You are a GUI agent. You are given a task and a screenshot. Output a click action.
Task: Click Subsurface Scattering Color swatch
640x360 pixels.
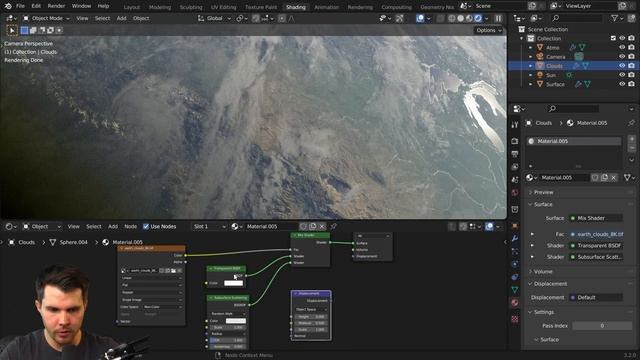pos(236,321)
